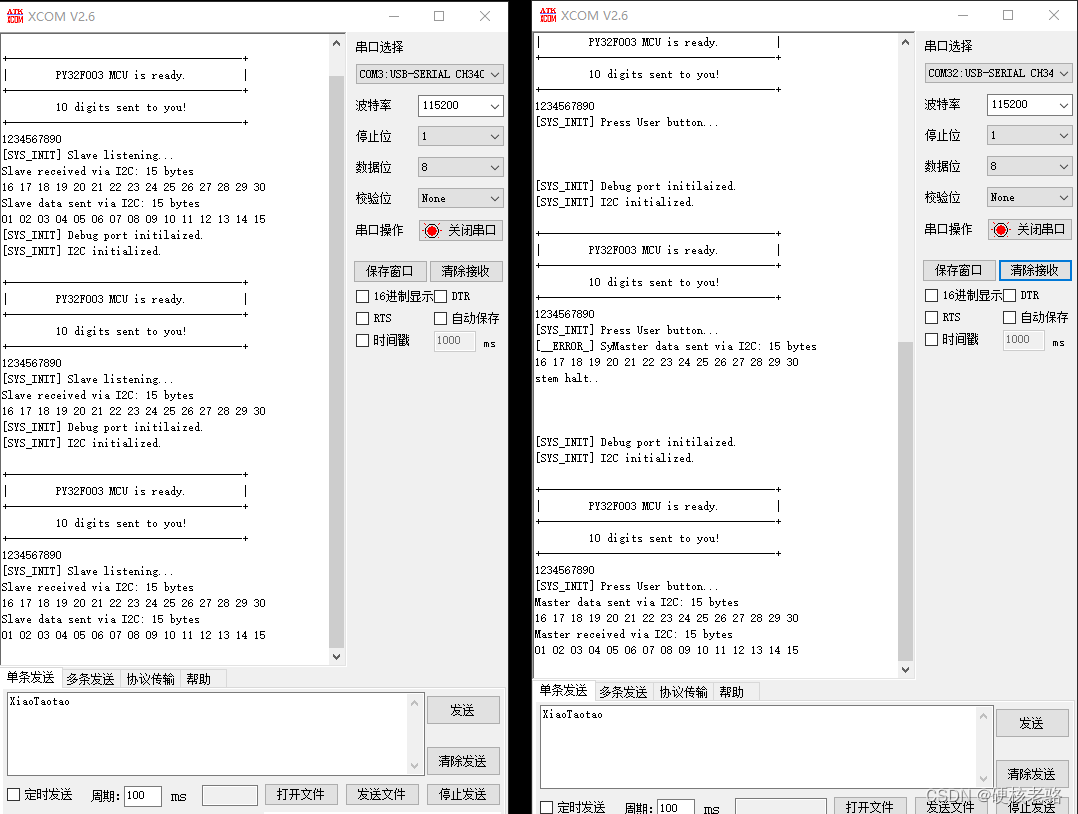Enable 自动保存 checkbox in right window
Screen dimensions: 1078x814
(x=1009, y=318)
